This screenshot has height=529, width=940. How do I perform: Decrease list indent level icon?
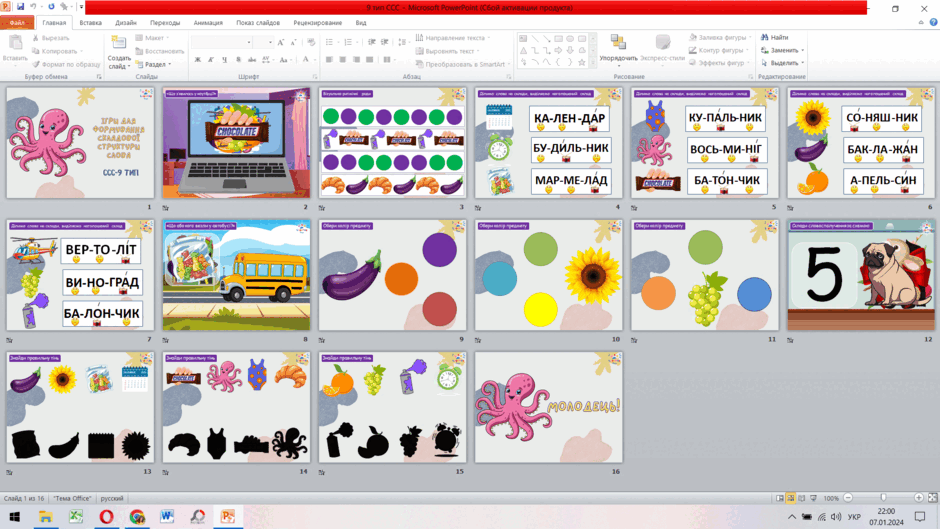click(372, 42)
